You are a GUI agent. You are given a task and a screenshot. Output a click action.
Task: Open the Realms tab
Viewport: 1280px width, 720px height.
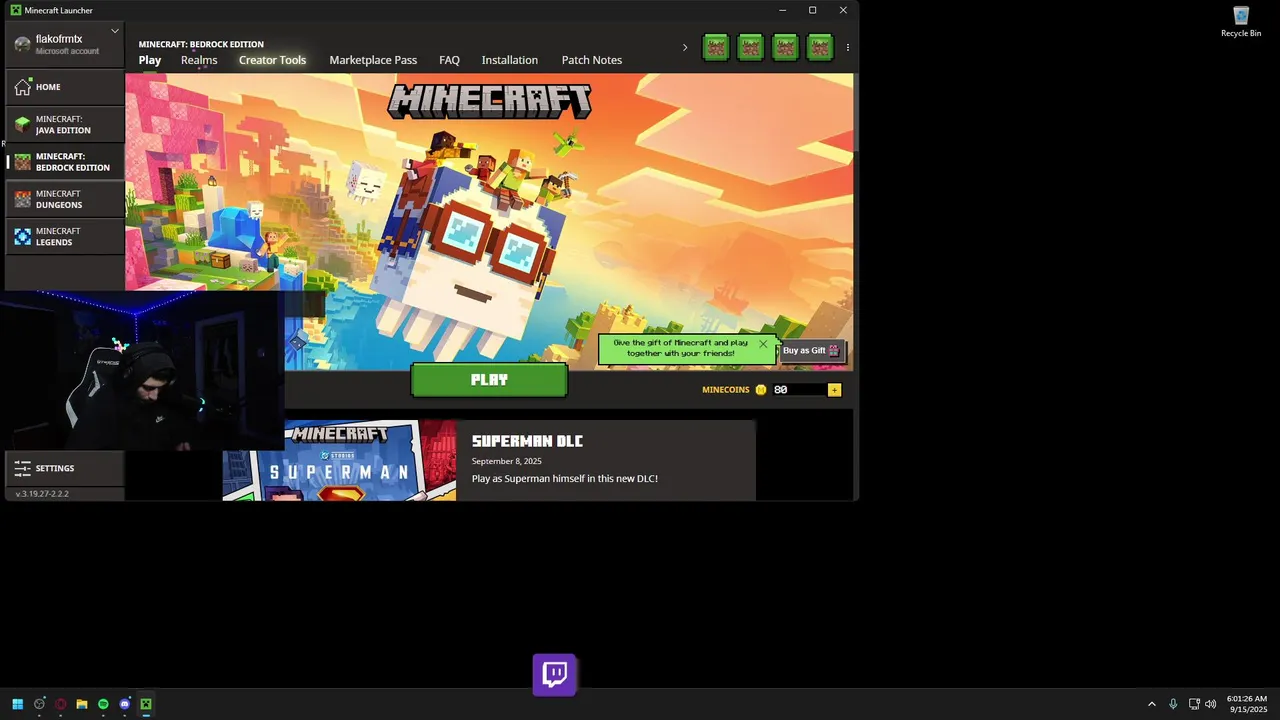point(199,60)
